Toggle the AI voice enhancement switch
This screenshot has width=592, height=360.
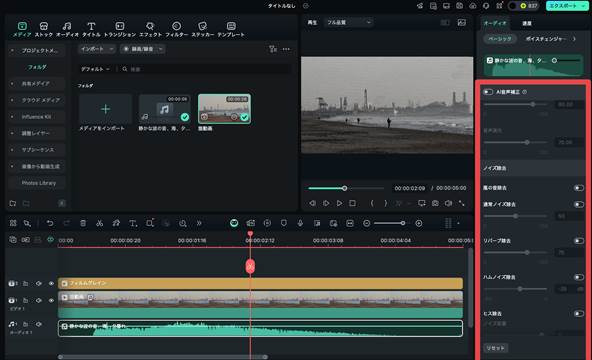488,92
